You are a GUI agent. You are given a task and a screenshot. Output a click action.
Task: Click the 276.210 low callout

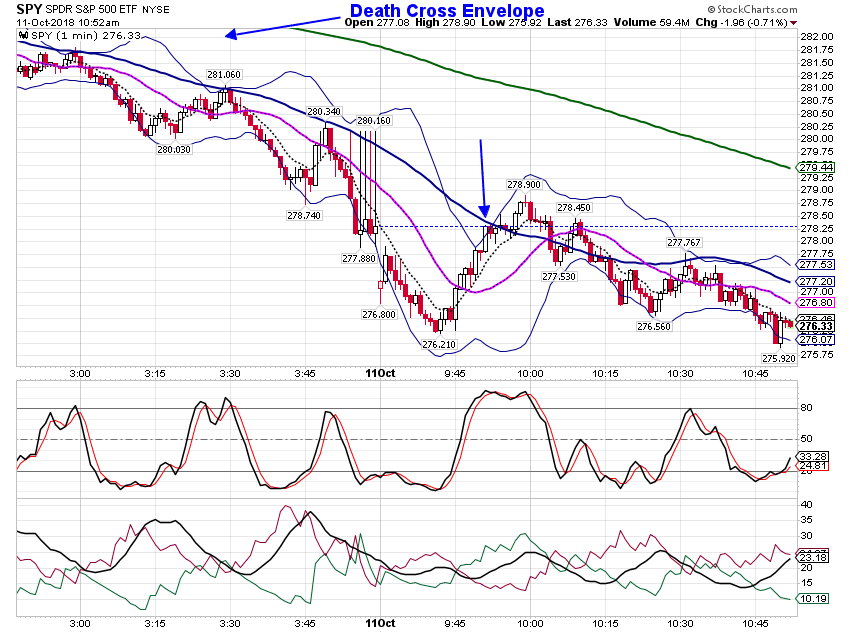439,344
